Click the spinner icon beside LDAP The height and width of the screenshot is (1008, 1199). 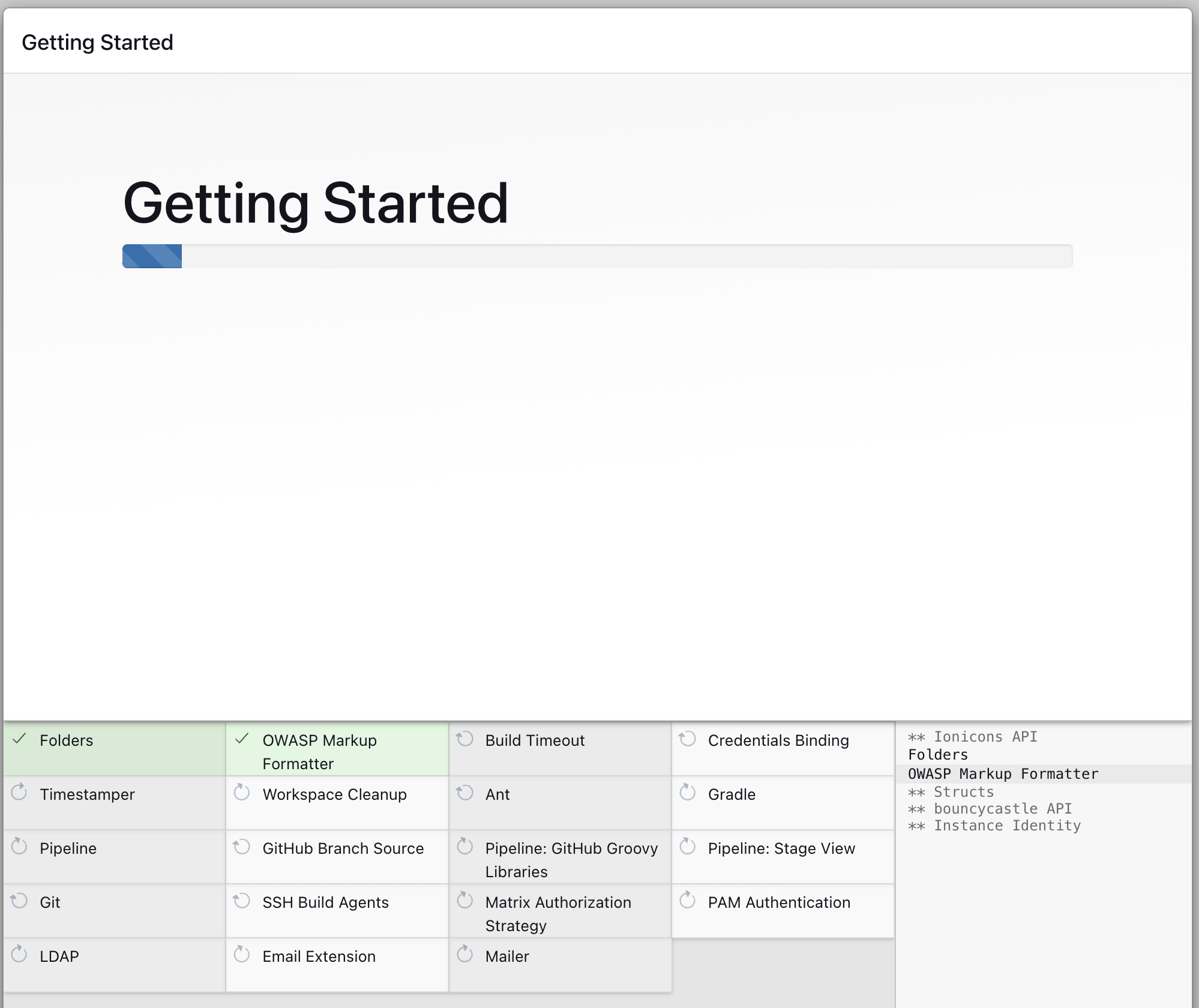19,955
